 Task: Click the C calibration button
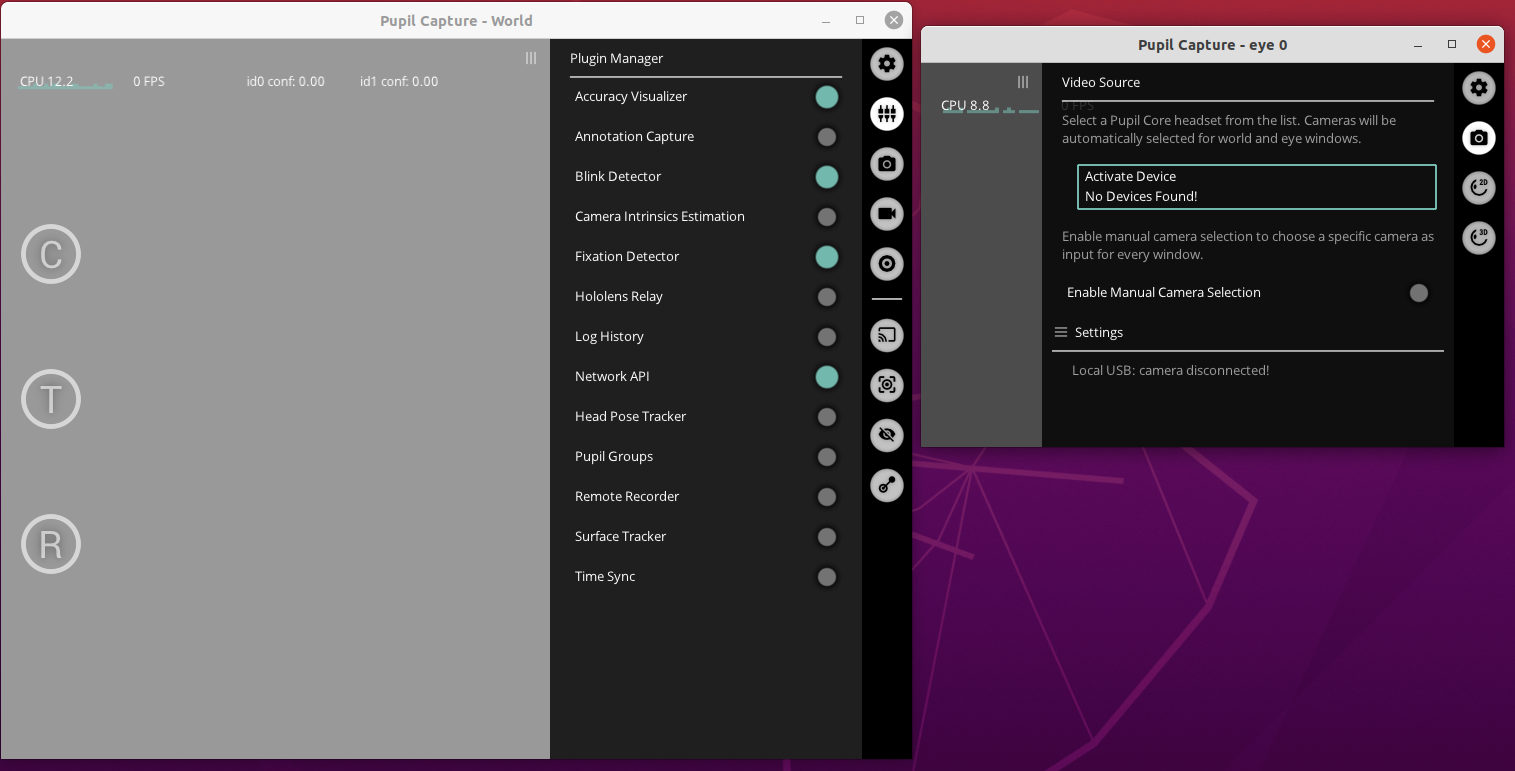coord(51,255)
